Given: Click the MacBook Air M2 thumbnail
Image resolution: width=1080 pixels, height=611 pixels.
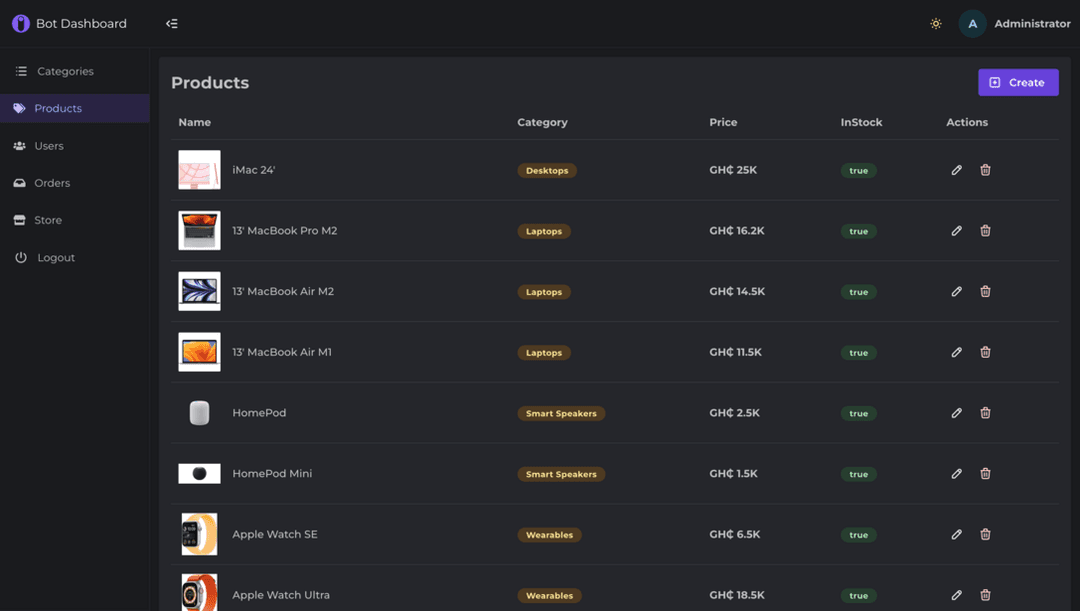Looking at the screenshot, I should tap(200, 291).
